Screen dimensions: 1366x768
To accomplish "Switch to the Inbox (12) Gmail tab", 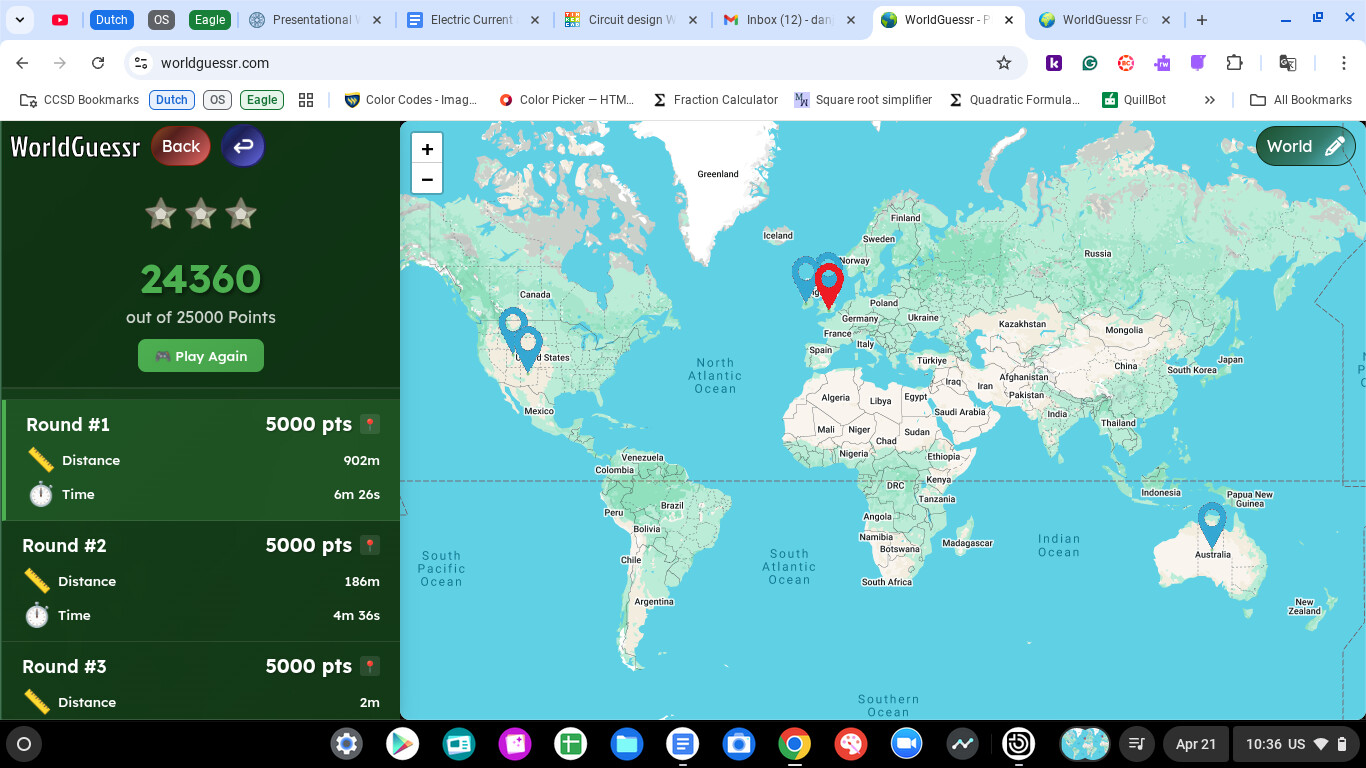I will 795,20.
